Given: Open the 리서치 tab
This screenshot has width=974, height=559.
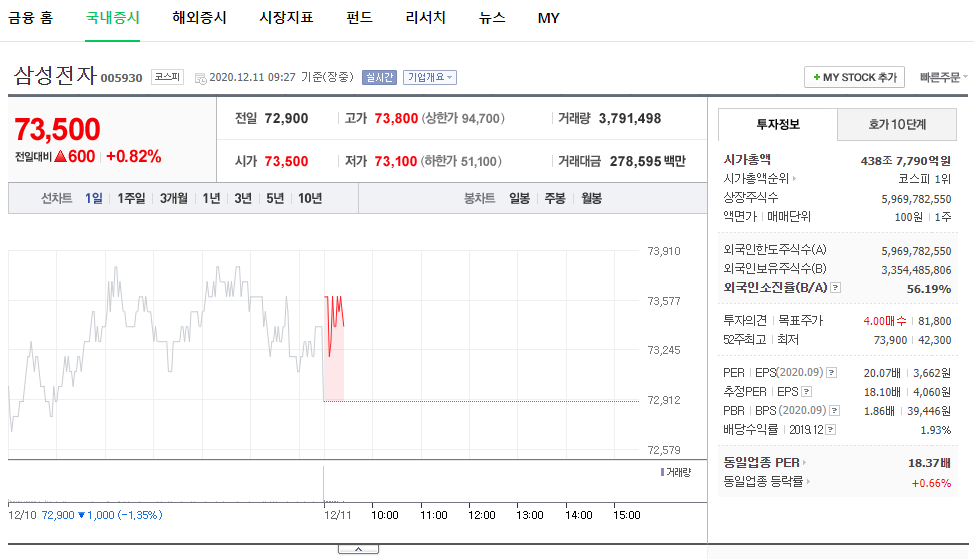Looking at the screenshot, I should click(426, 18).
